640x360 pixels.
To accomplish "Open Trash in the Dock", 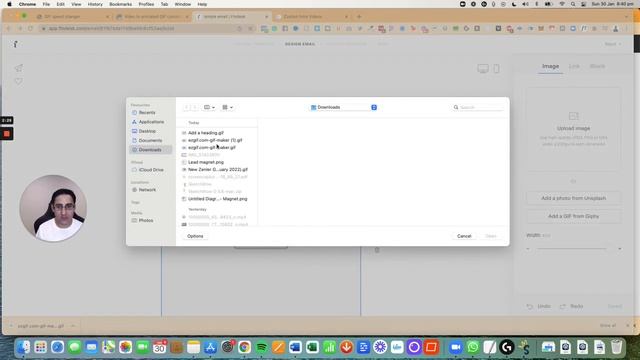I will coord(616,347).
